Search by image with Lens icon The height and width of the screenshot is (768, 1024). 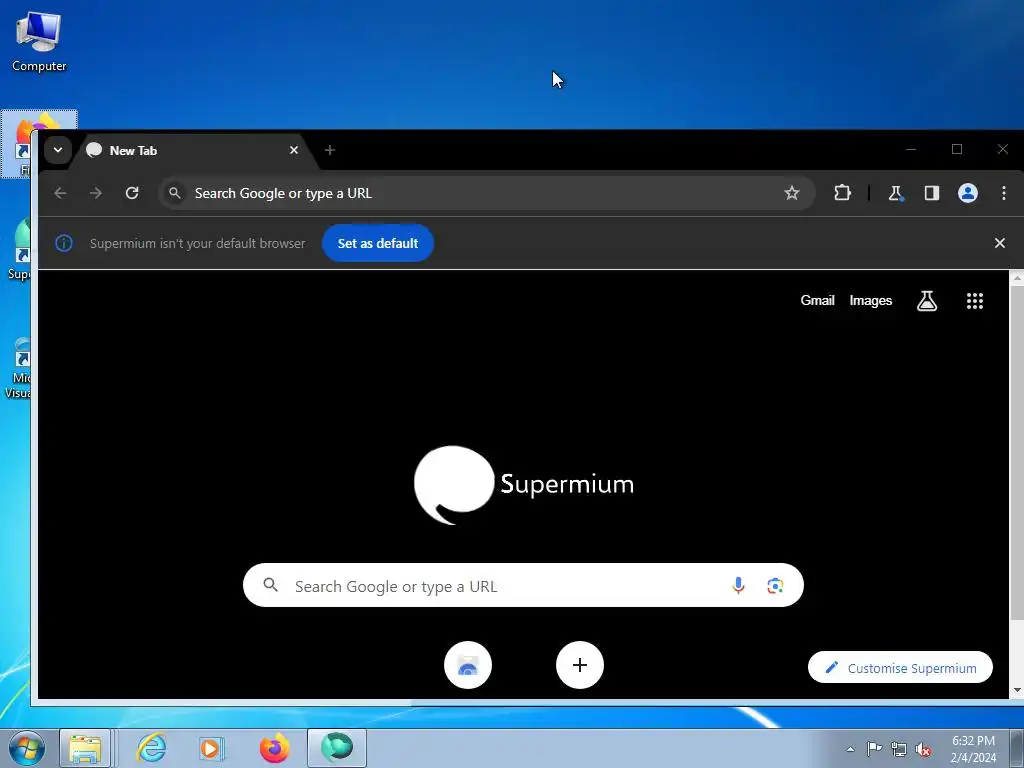point(775,586)
